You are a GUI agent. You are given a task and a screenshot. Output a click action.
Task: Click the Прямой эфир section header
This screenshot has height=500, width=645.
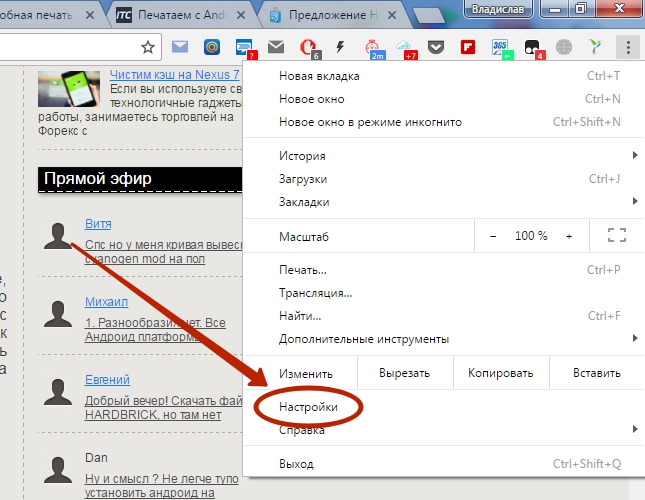140,179
